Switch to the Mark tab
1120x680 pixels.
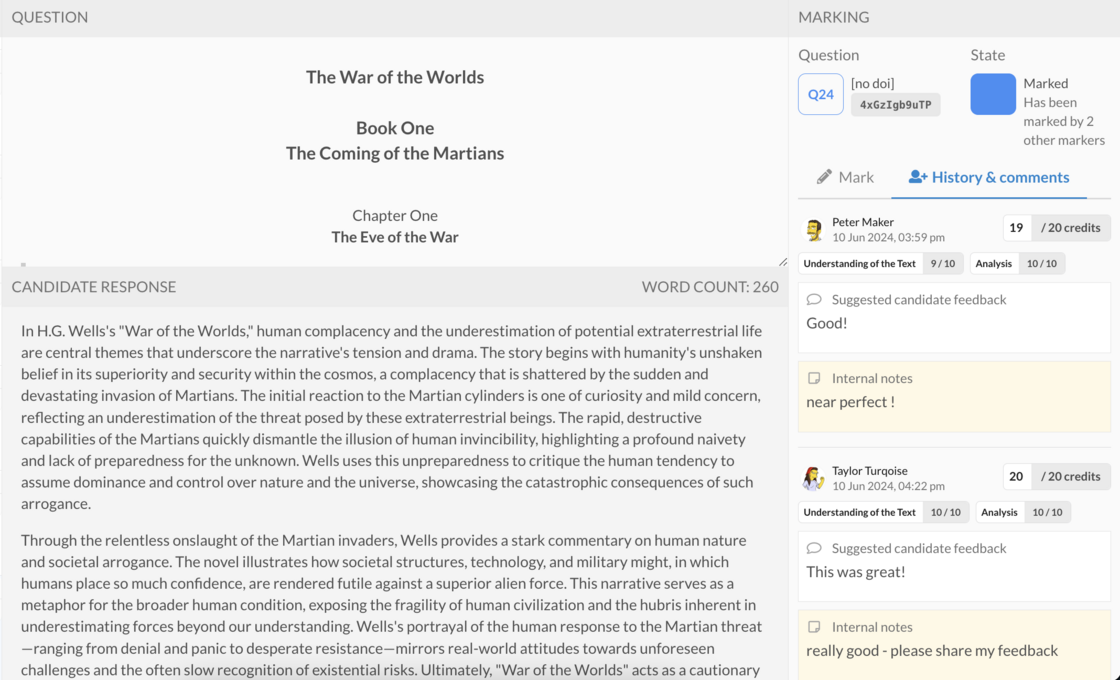click(x=845, y=177)
